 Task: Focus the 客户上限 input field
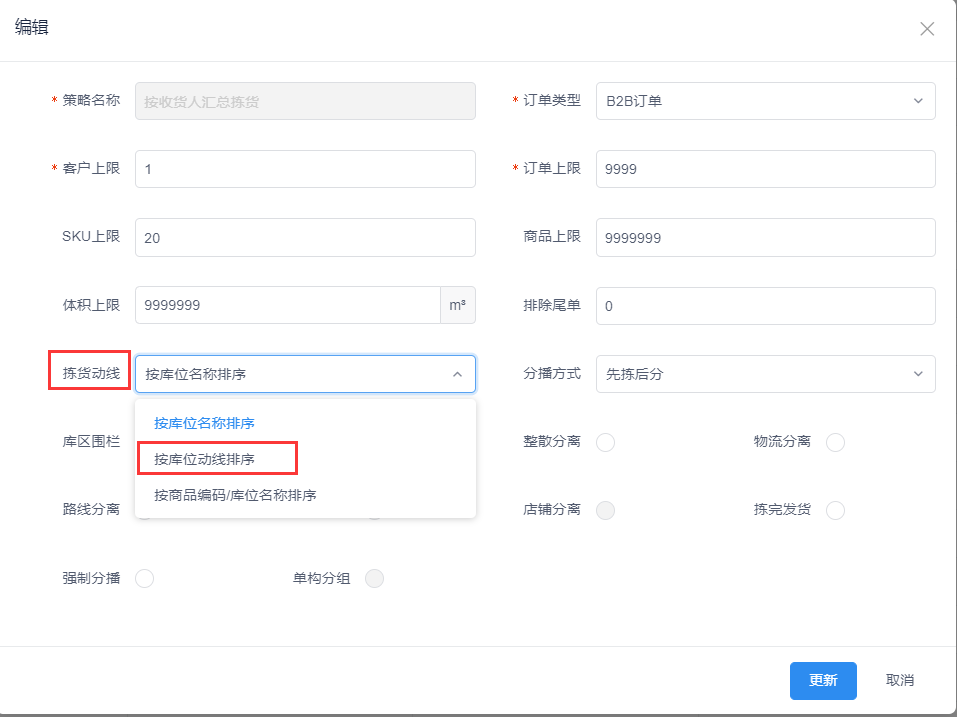305,169
